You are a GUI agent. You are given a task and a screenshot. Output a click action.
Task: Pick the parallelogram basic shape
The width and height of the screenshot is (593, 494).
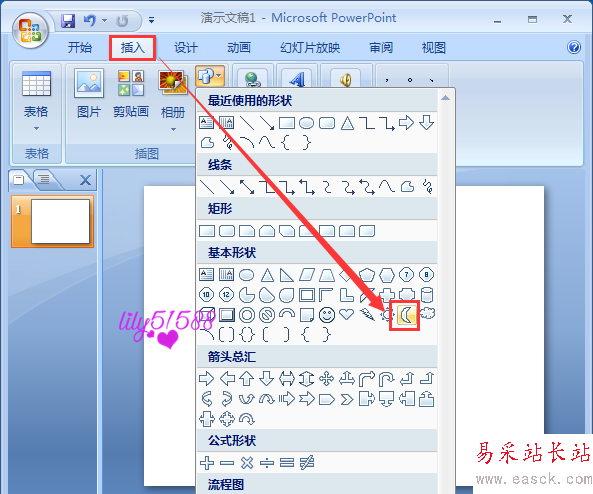click(307, 275)
